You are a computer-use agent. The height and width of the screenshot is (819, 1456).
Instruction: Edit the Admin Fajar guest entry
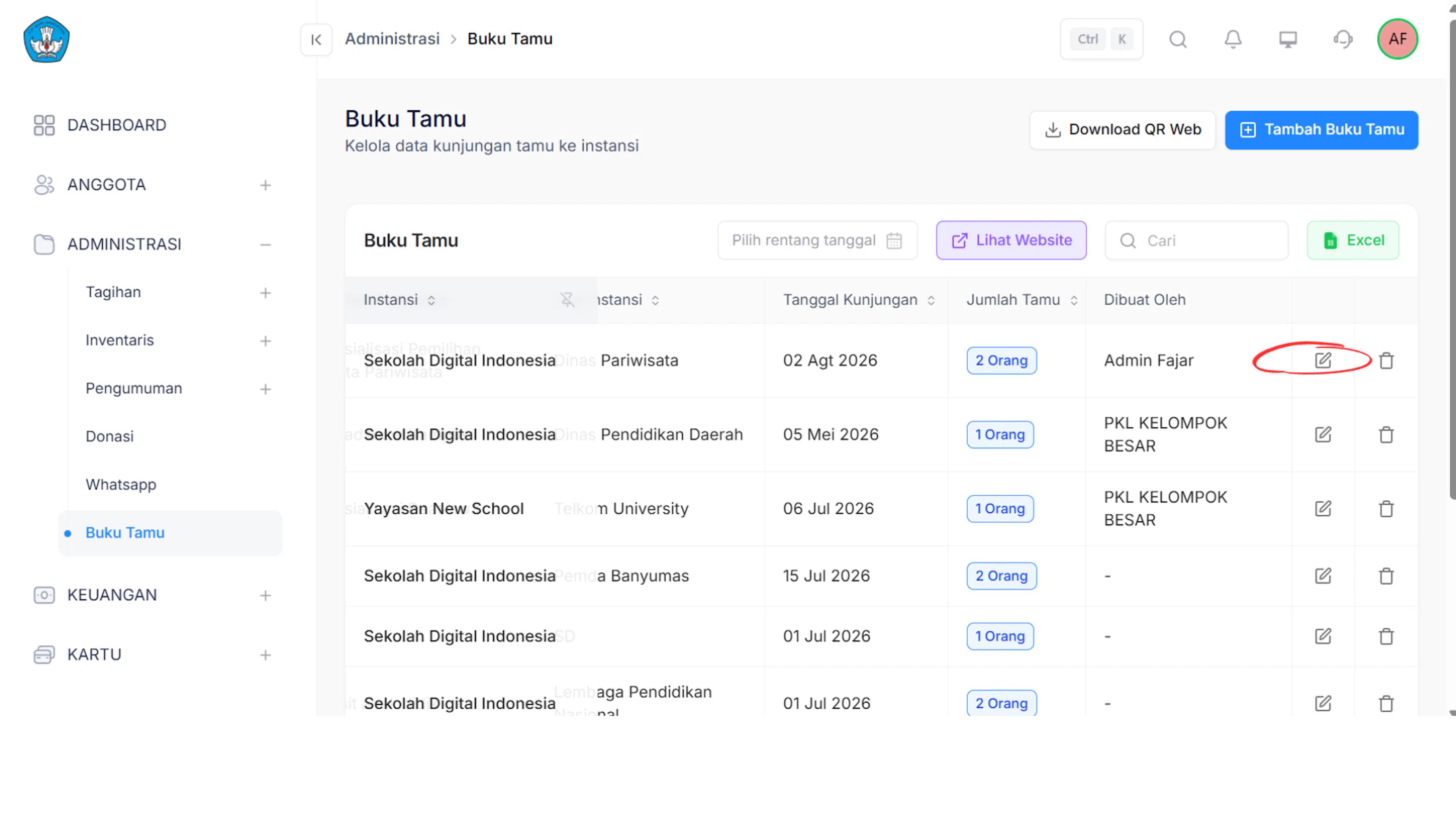1323,361
